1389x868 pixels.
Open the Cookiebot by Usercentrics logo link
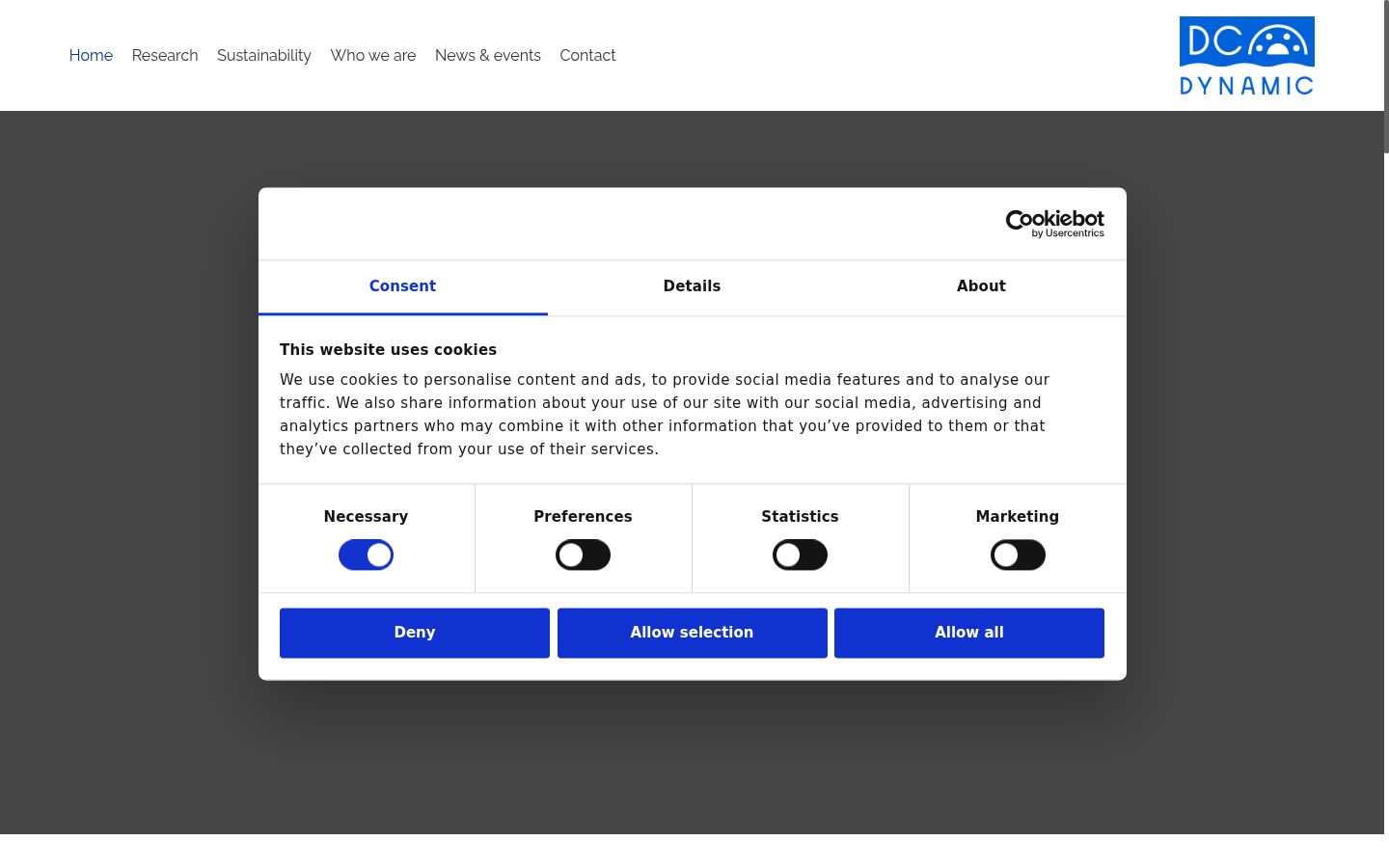[x=1054, y=224]
